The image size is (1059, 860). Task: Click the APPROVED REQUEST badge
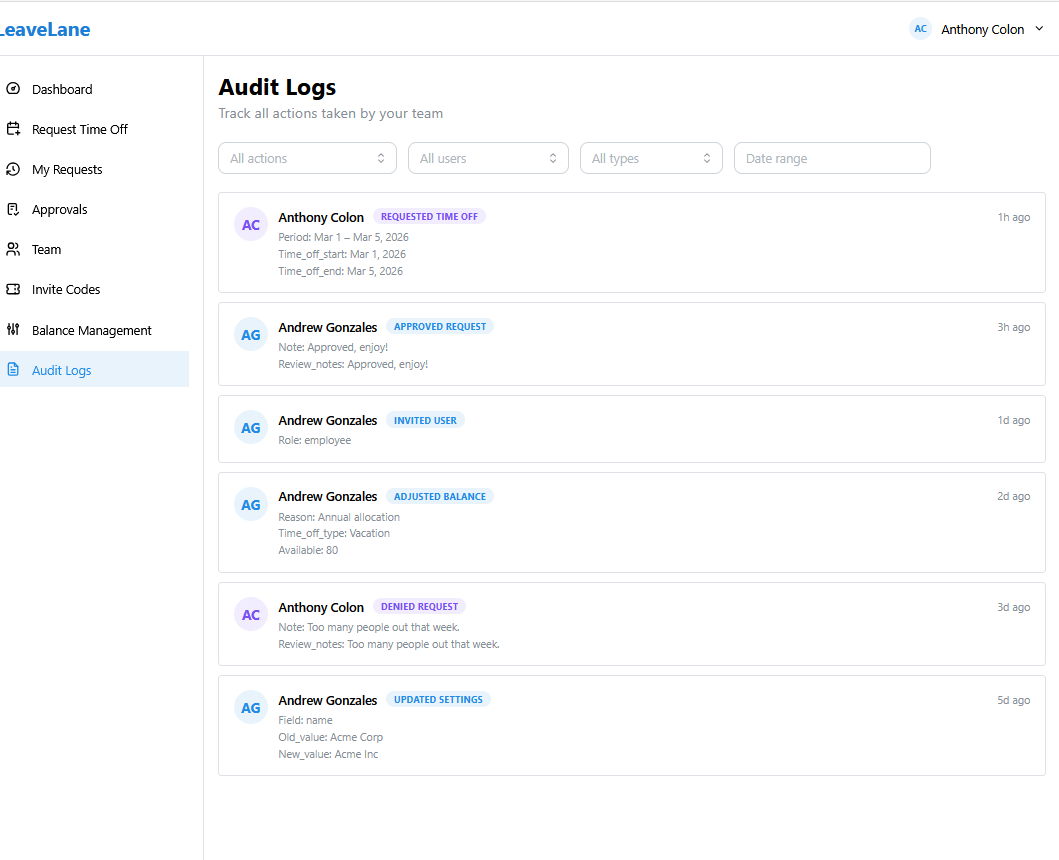440,326
